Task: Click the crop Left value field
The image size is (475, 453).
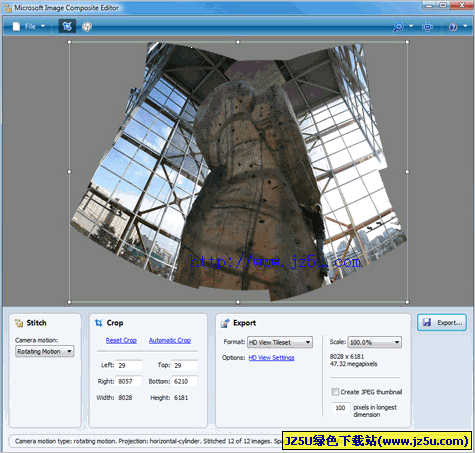Action: click(129, 365)
